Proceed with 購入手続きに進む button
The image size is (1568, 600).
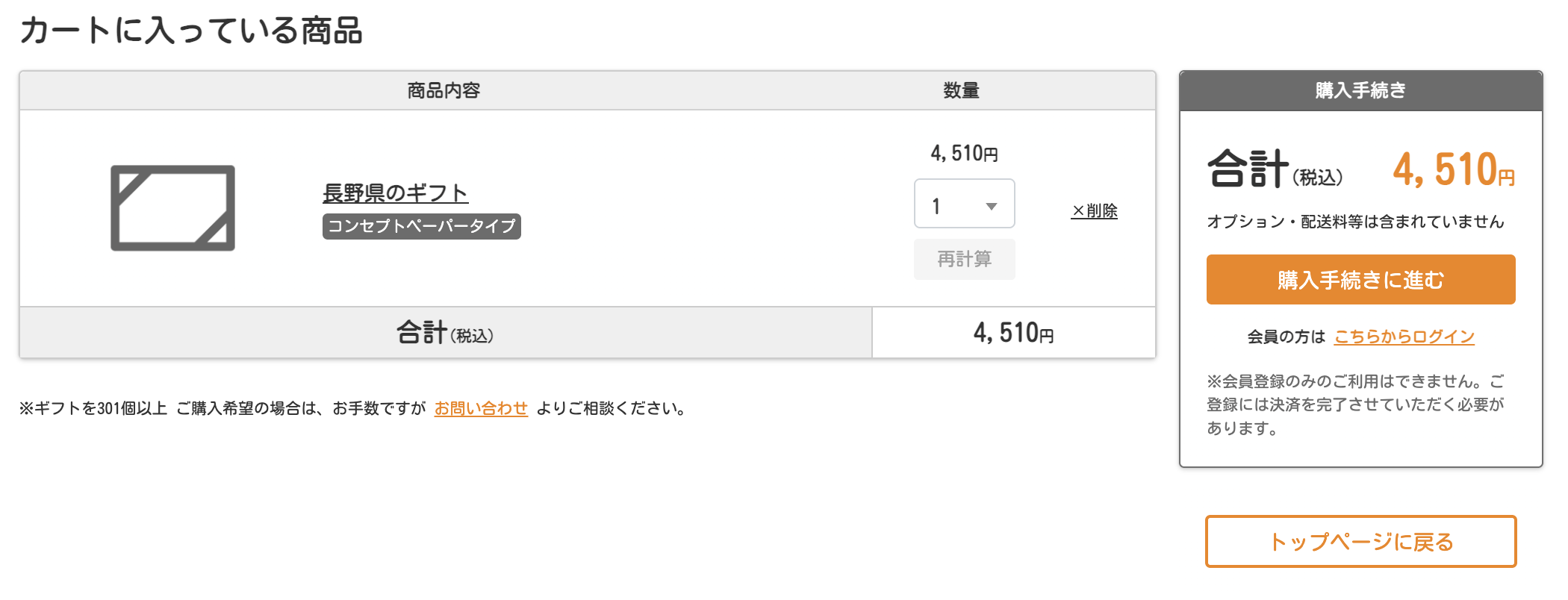click(1360, 280)
